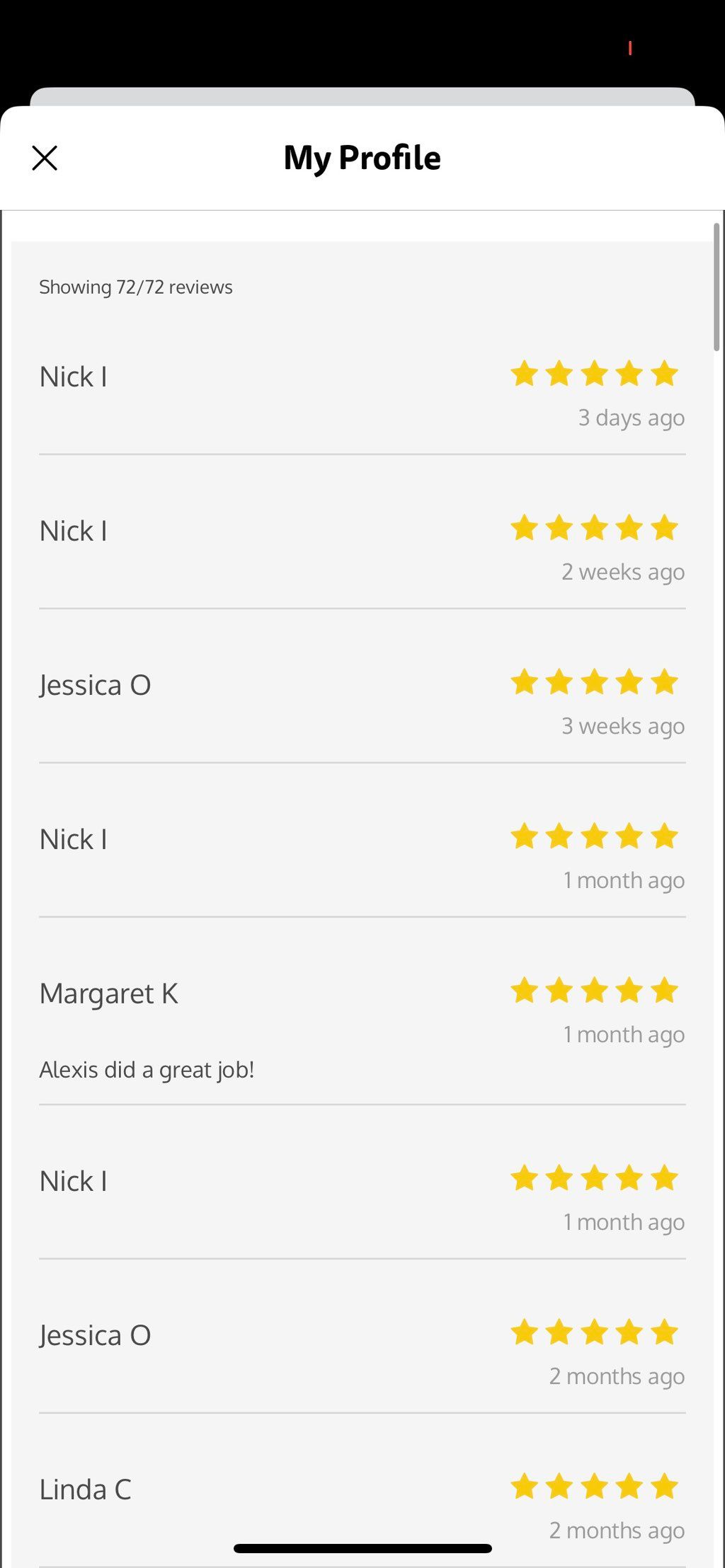Image resolution: width=725 pixels, height=1568 pixels.
Task: Click star rating on Nick I's 3-days-ago review
Action: click(x=594, y=374)
